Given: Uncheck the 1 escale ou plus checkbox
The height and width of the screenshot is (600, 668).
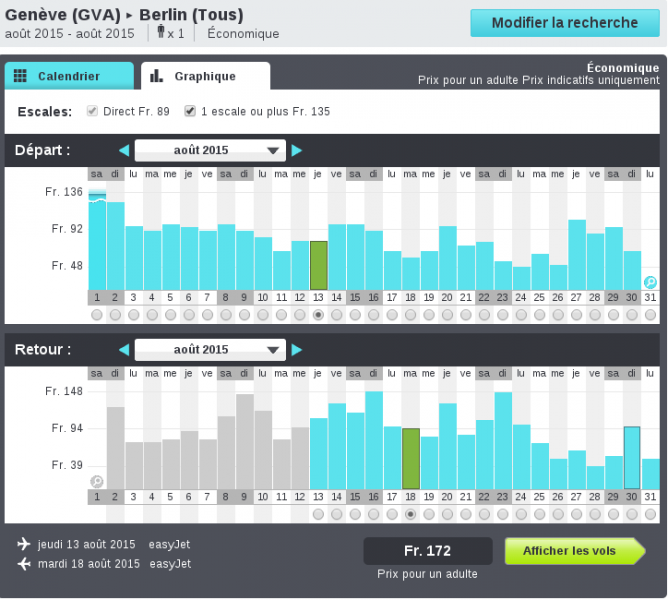Looking at the screenshot, I should pos(190,111).
